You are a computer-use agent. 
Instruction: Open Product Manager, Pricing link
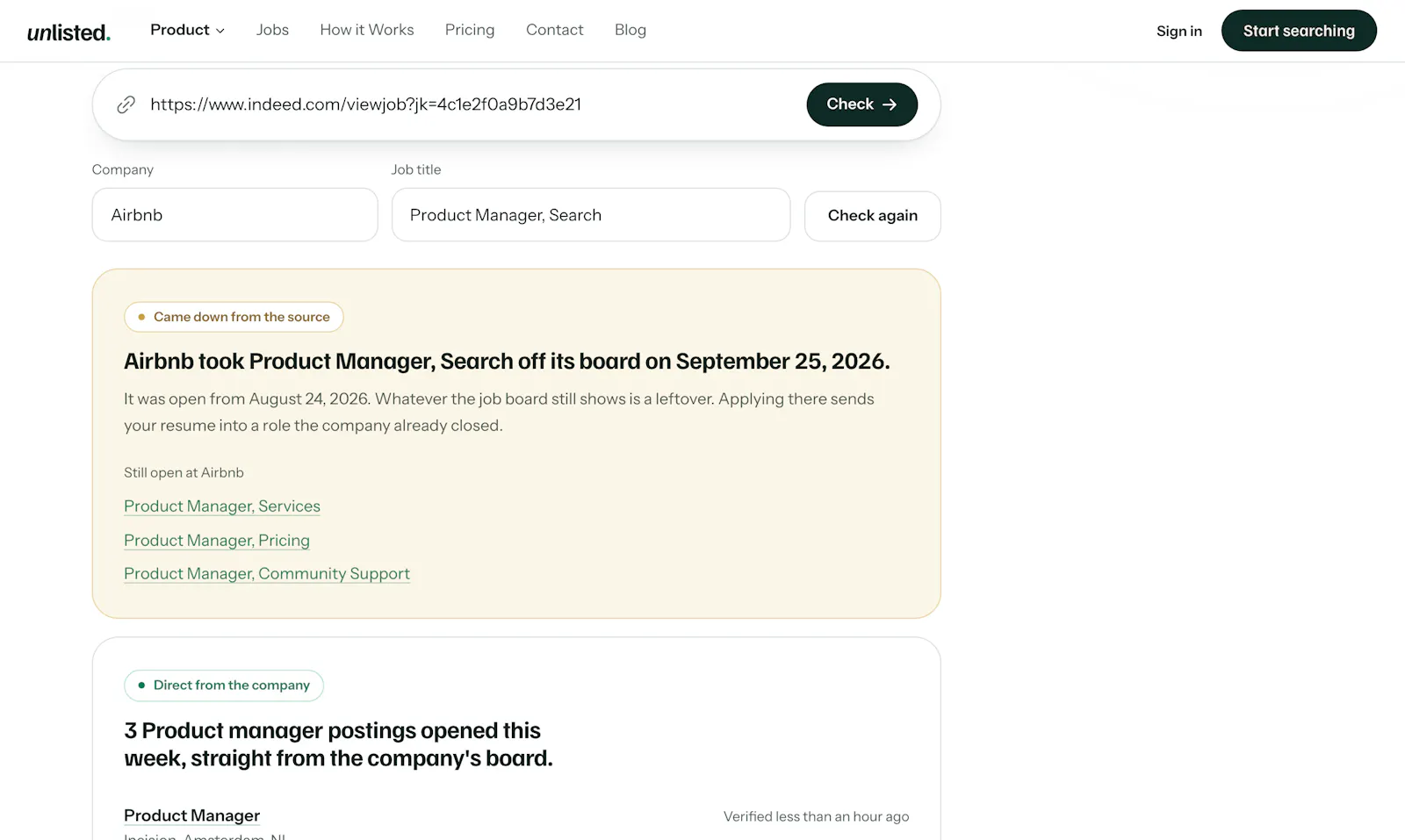point(217,541)
